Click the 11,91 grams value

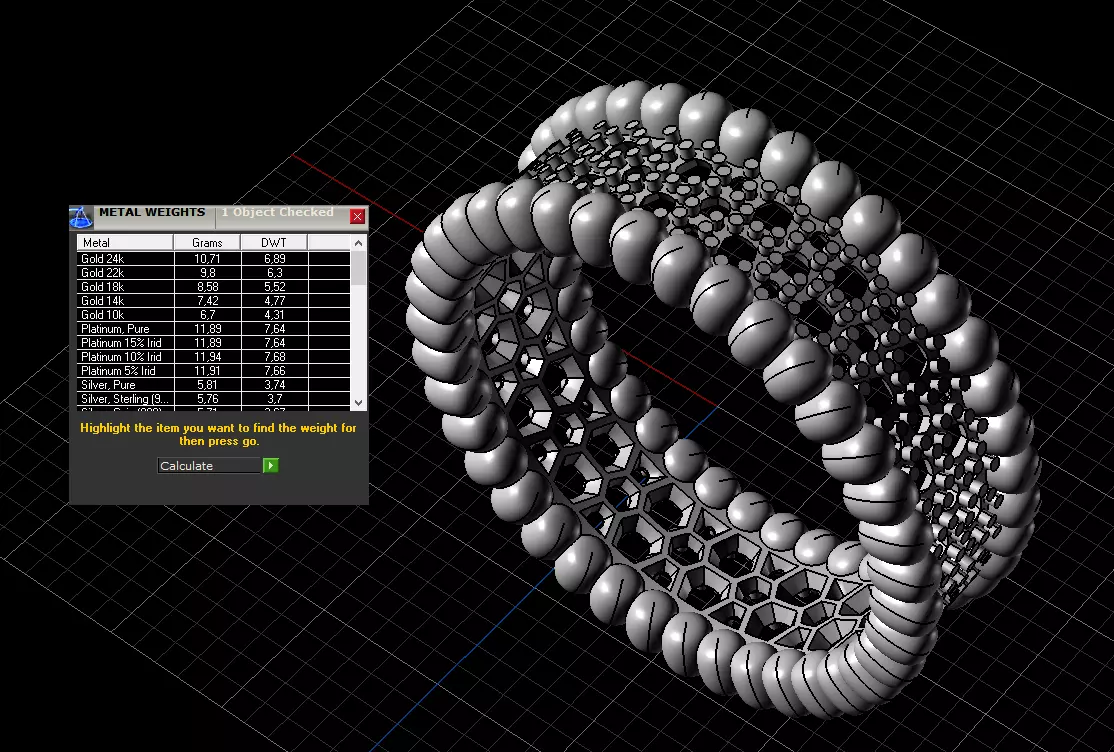pyautogui.click(x=207, y=370)
